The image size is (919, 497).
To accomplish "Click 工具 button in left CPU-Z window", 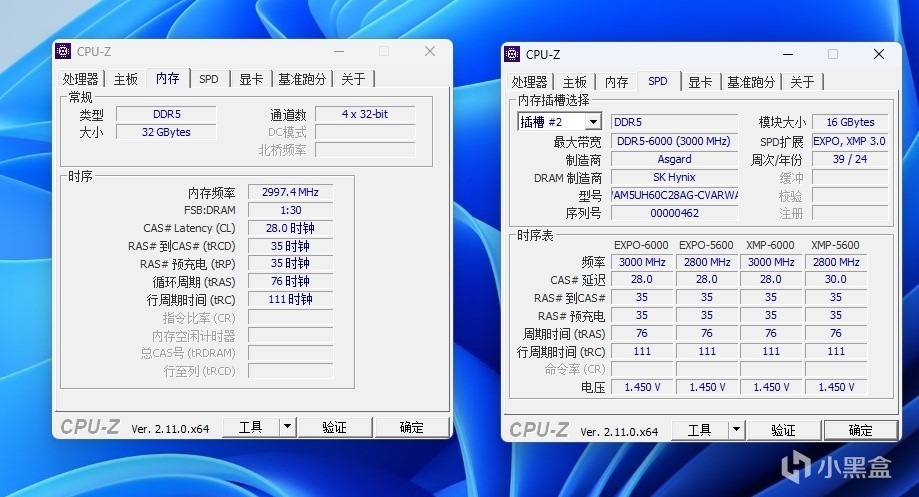I will pos(251,427).
